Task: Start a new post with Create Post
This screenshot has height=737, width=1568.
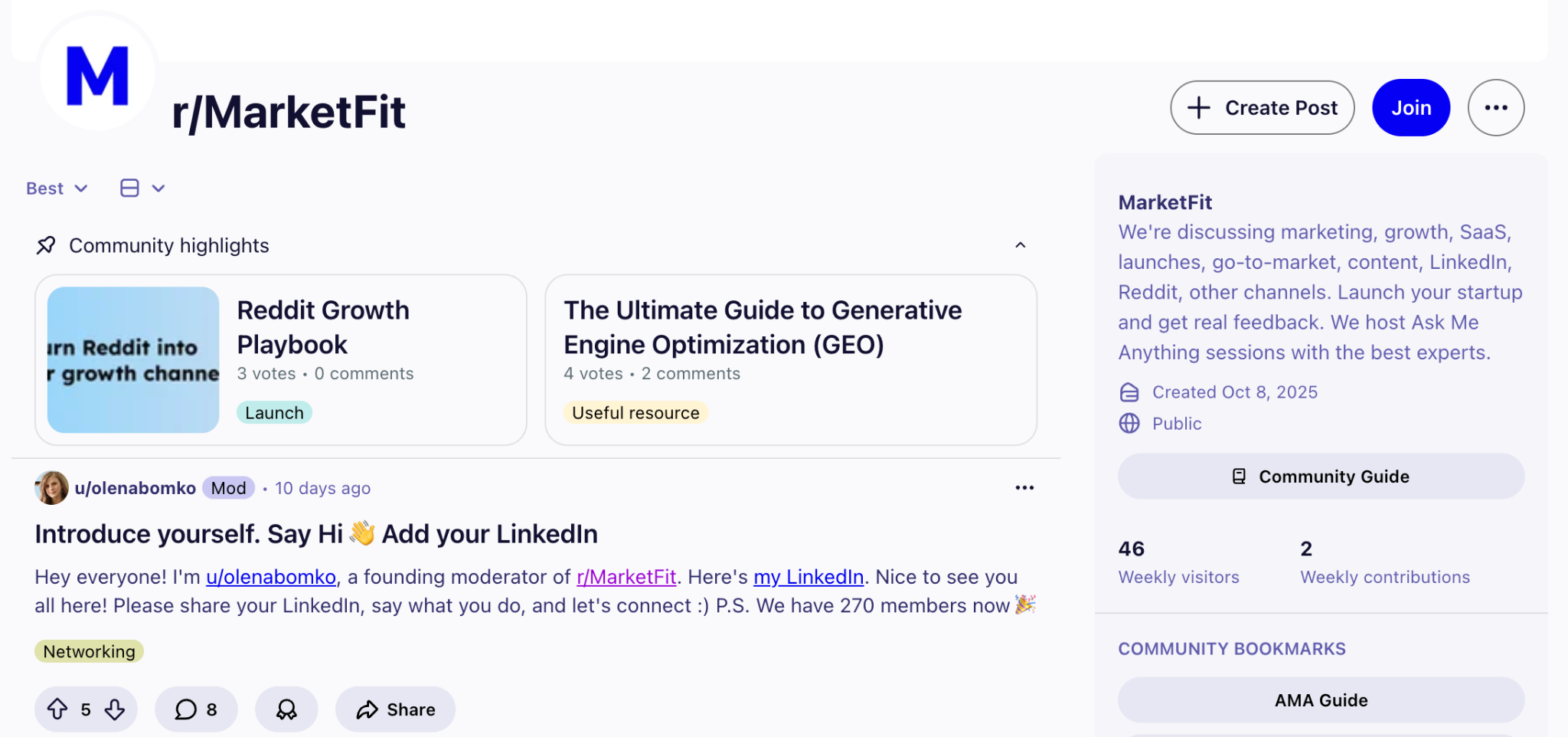Action: 1262,108
